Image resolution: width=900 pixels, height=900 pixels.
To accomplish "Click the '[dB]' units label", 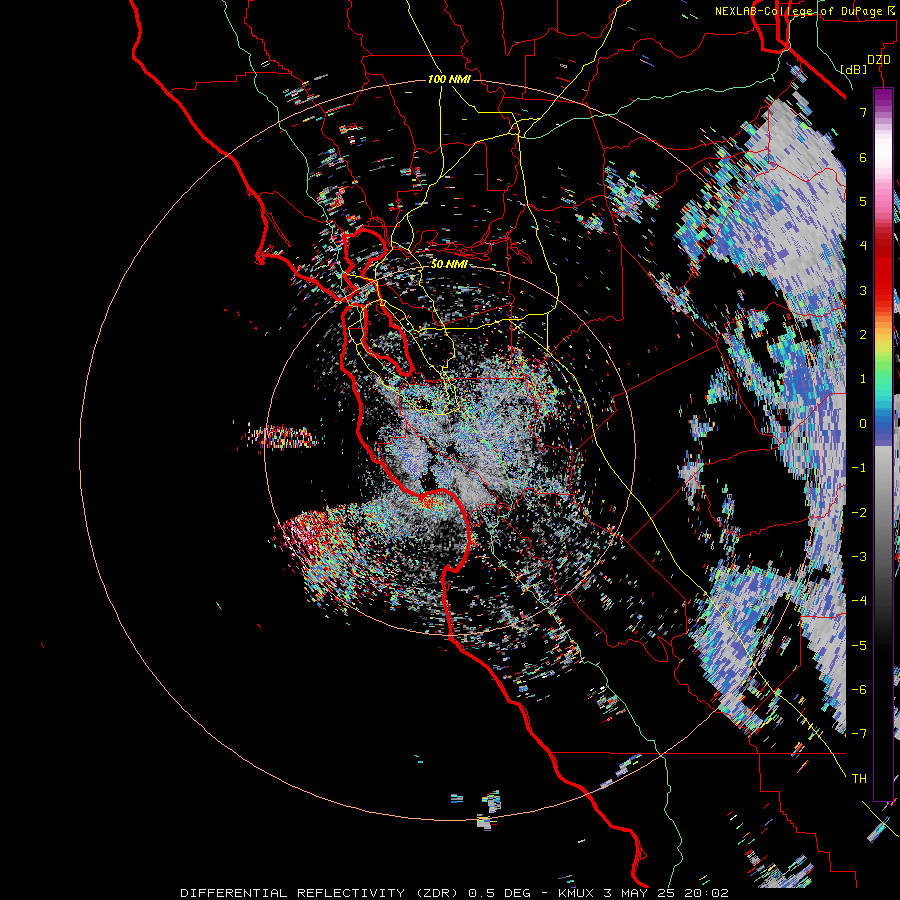I will pyautogui.click(x=854, y=69).
